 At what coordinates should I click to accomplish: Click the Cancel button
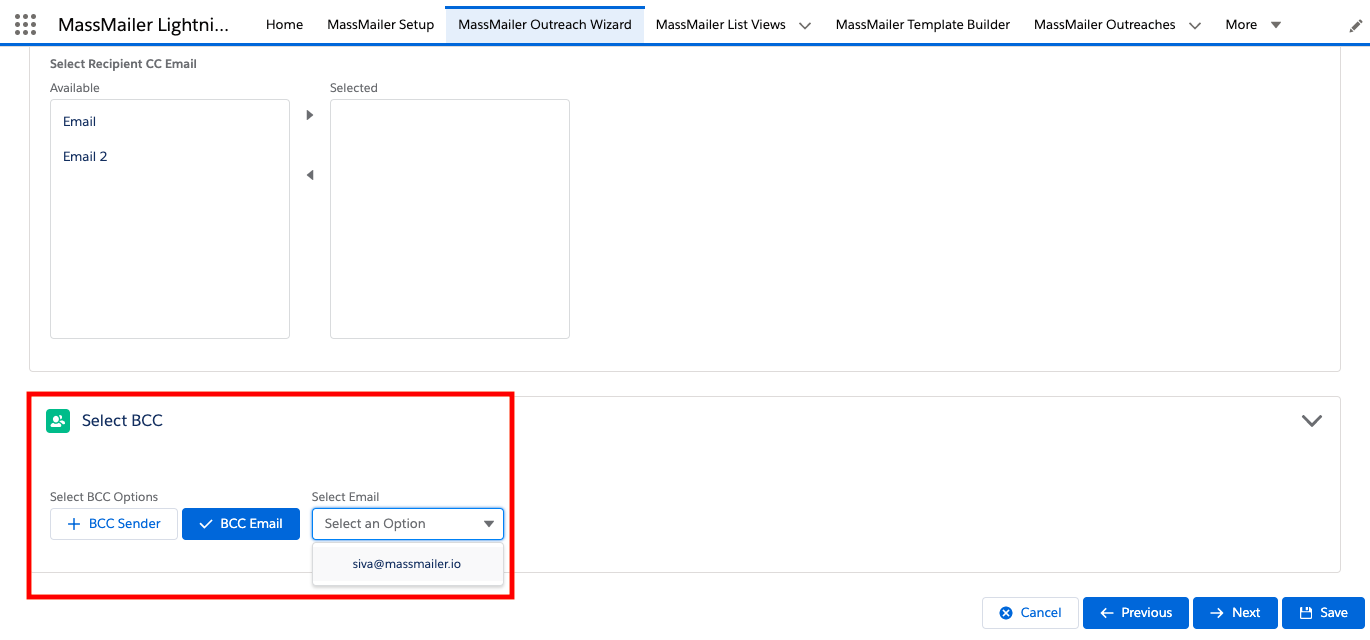tap(1030, 613)
